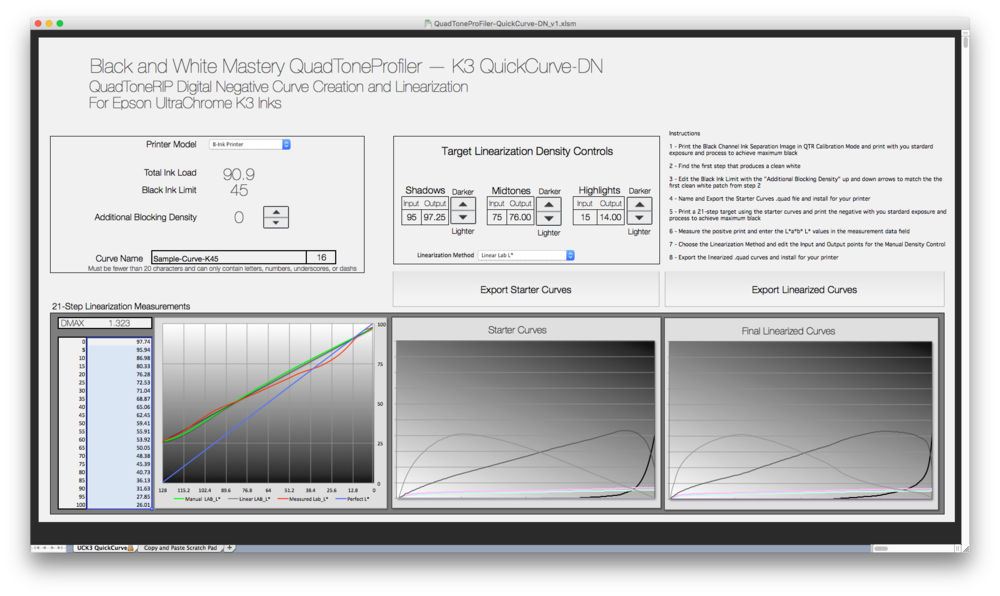Make Highlights lighter with down arrow
1000x596 pixels.
click(639, 217)
